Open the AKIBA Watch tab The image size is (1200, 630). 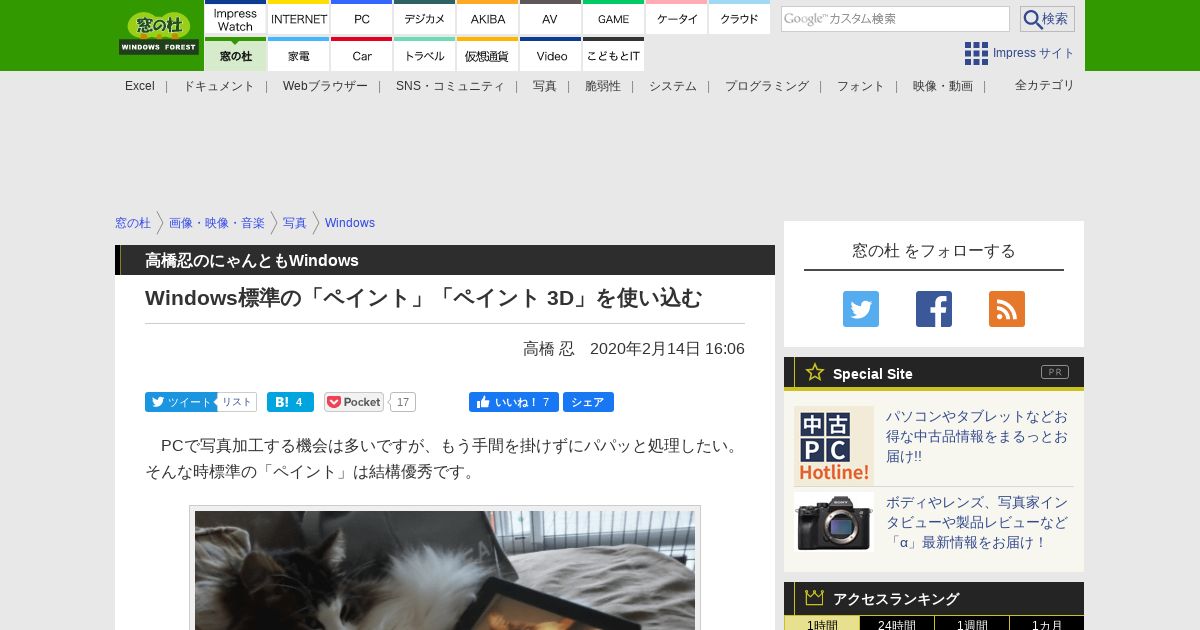click(488, 19)
